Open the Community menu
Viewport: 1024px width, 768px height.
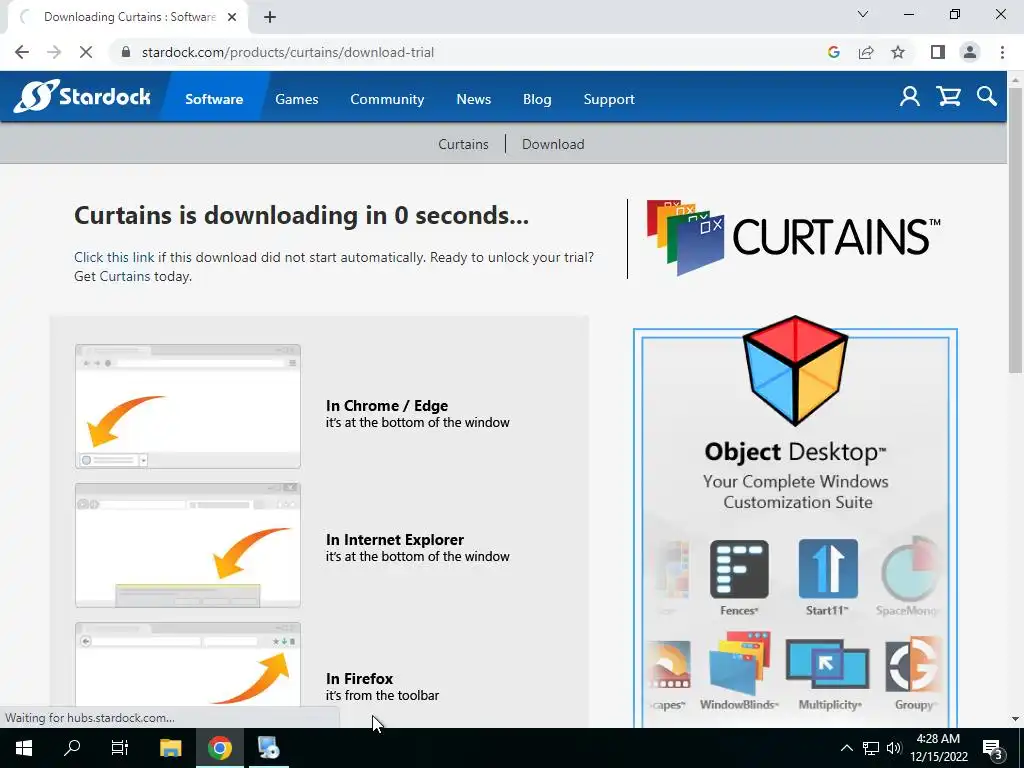387,99
